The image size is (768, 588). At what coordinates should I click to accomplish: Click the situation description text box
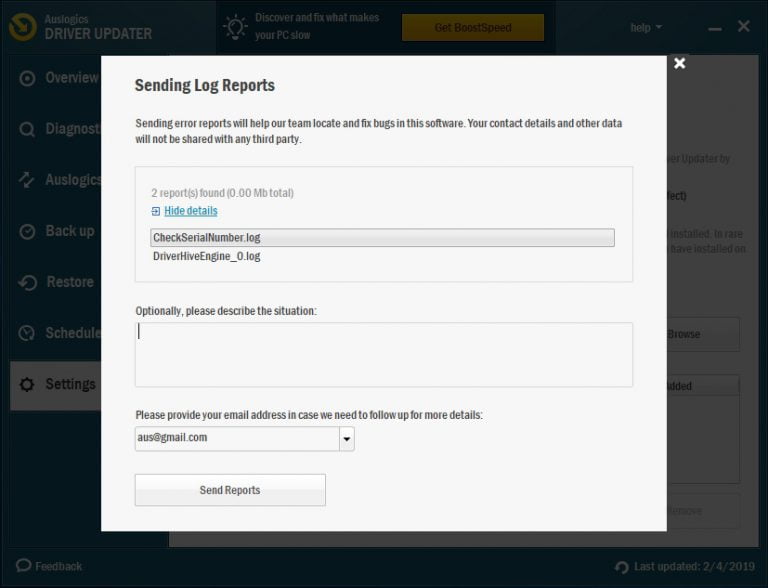click(x=383, y=354)
